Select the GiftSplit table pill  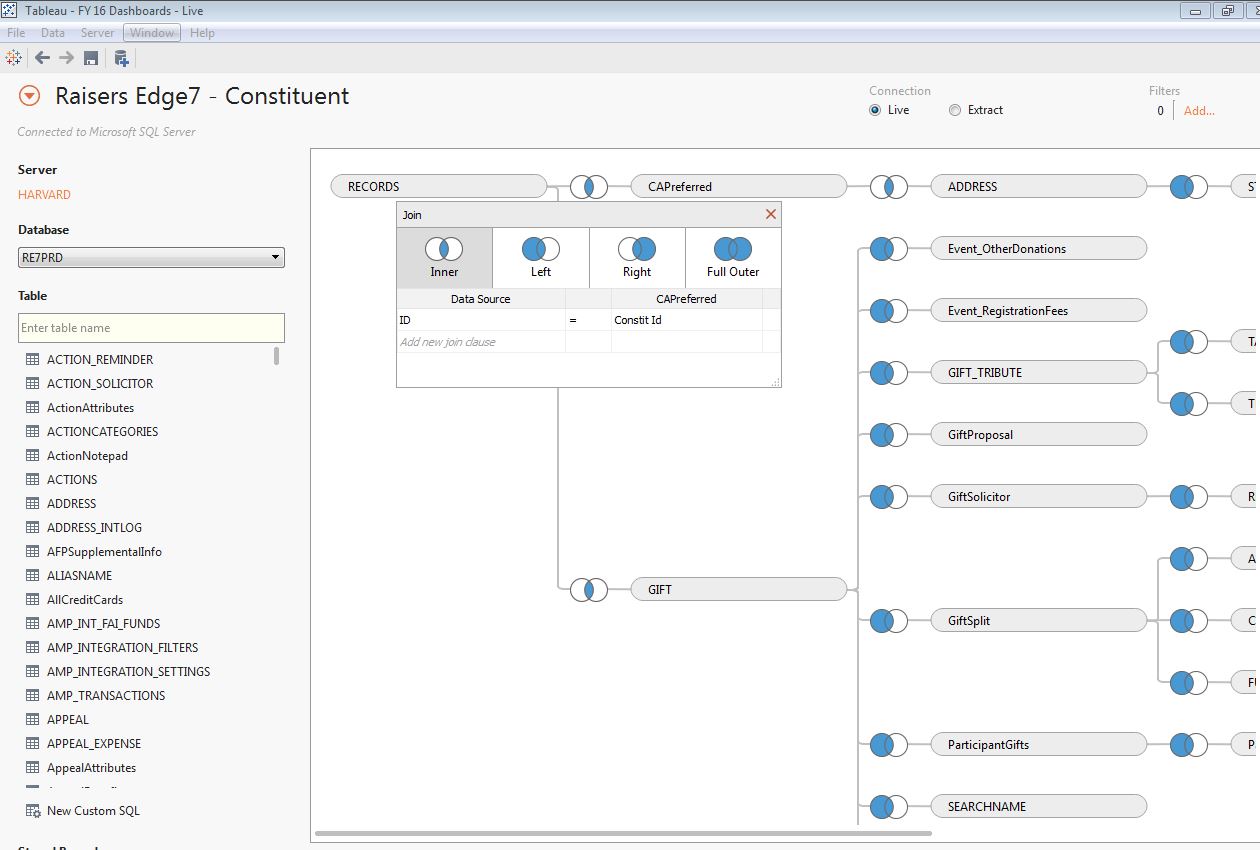click(1039, 621)
